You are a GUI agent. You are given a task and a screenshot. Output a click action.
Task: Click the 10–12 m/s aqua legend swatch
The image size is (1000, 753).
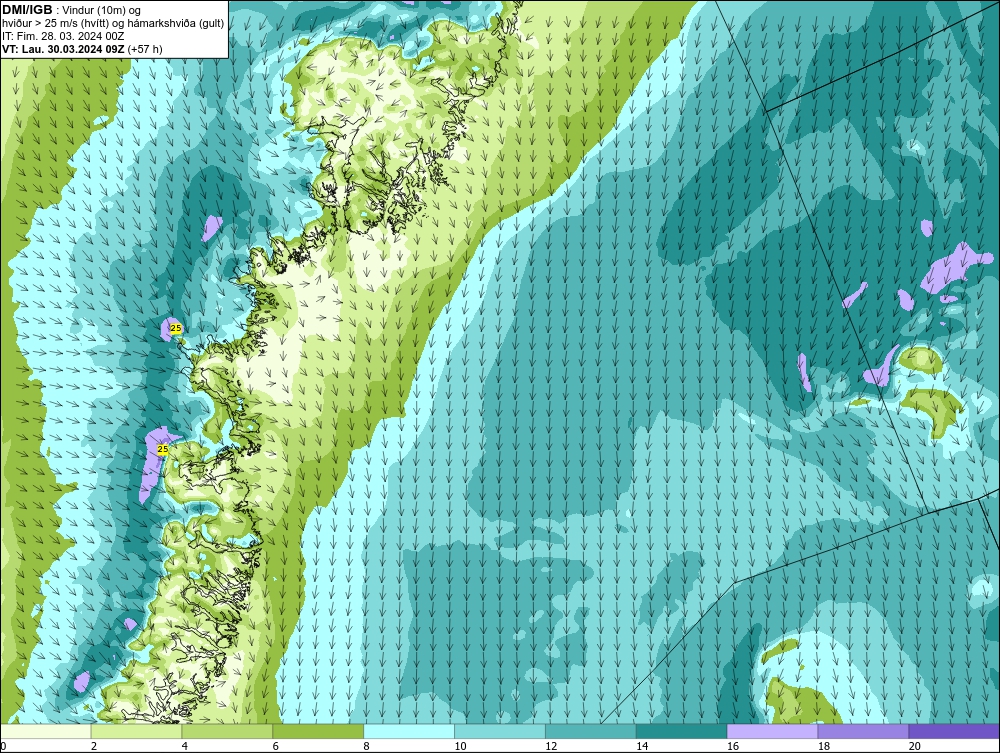(500, 731)
